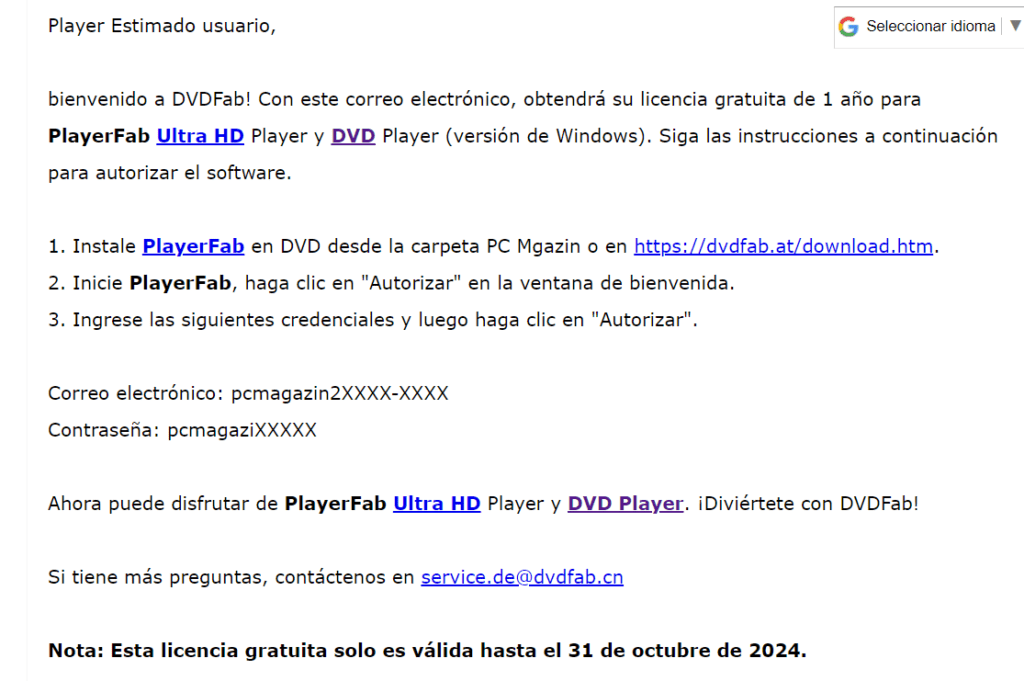Click the greeting "Player Estimado usuario,"
Screen dimensions: 1024x681
coord(162,26)
